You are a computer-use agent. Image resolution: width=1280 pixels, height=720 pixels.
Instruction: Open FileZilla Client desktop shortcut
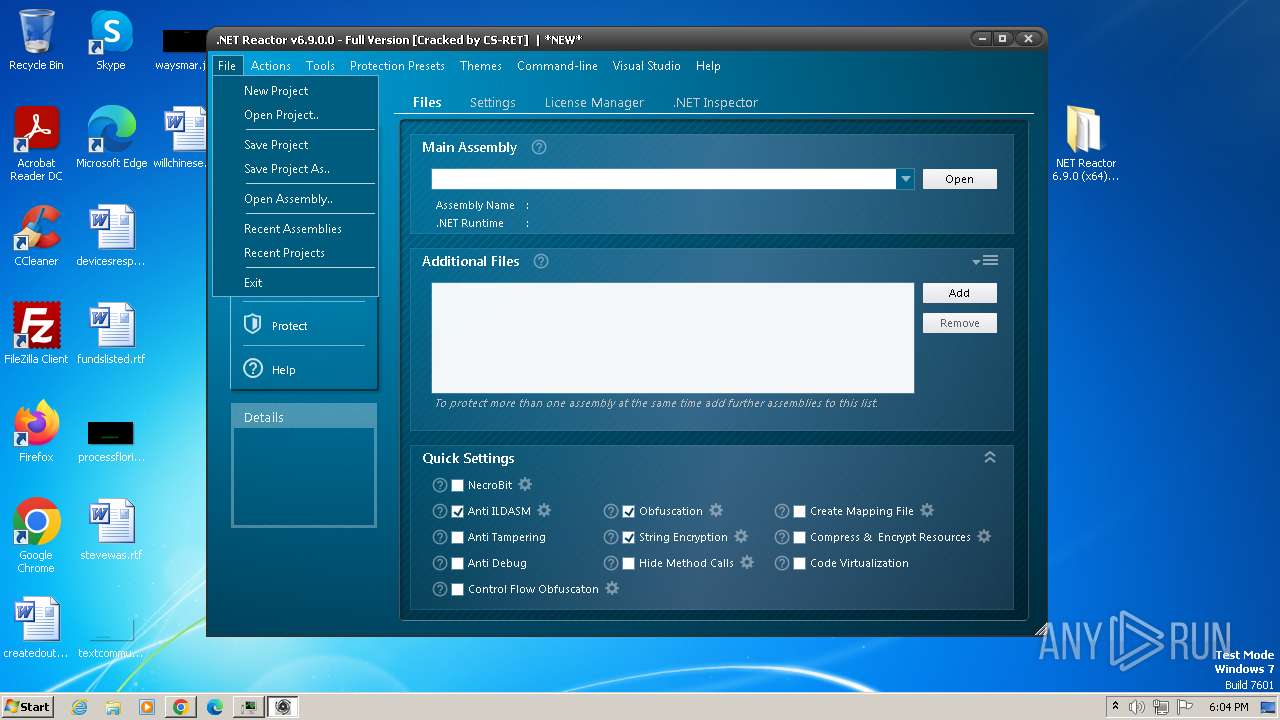[36, 334]
